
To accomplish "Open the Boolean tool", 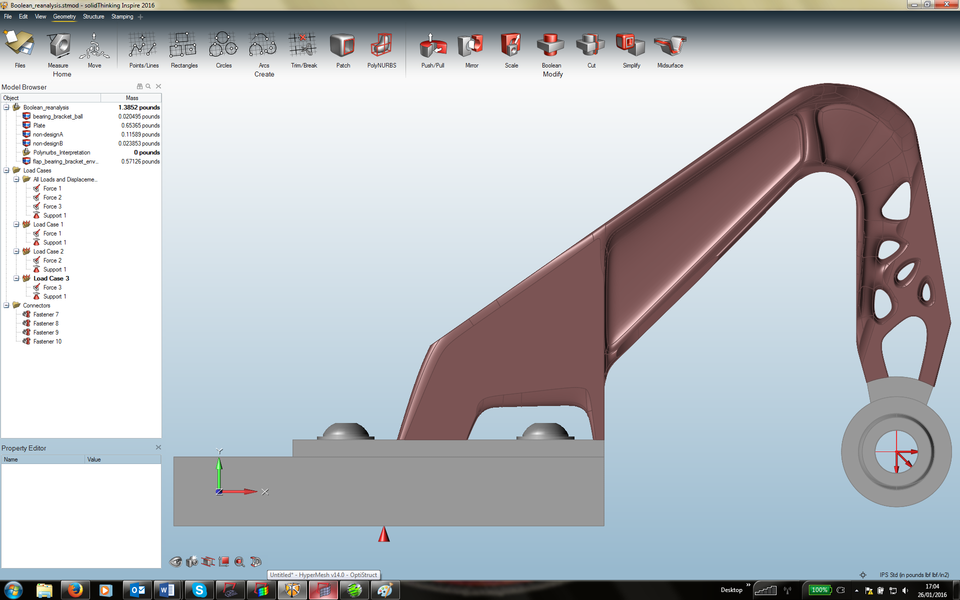I will point(551,45).
